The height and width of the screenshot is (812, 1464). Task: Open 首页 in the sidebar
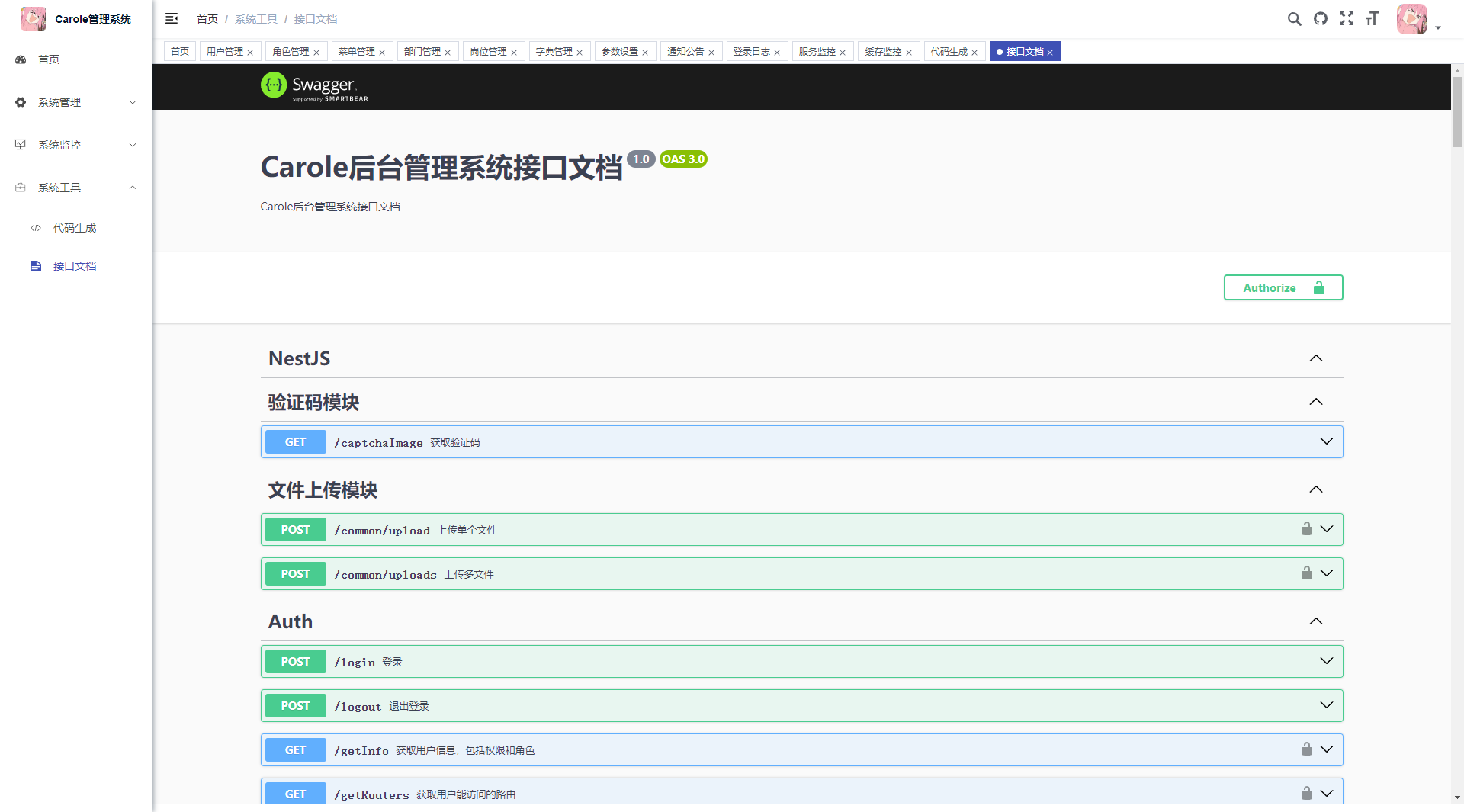pyautogui.click(x=76, y=59)
